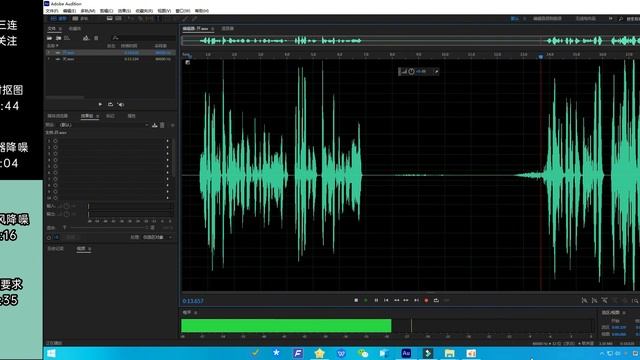Open effect list arrow for slot 1
The width and height of the screenshot is (640, 360).
(167, 141)
